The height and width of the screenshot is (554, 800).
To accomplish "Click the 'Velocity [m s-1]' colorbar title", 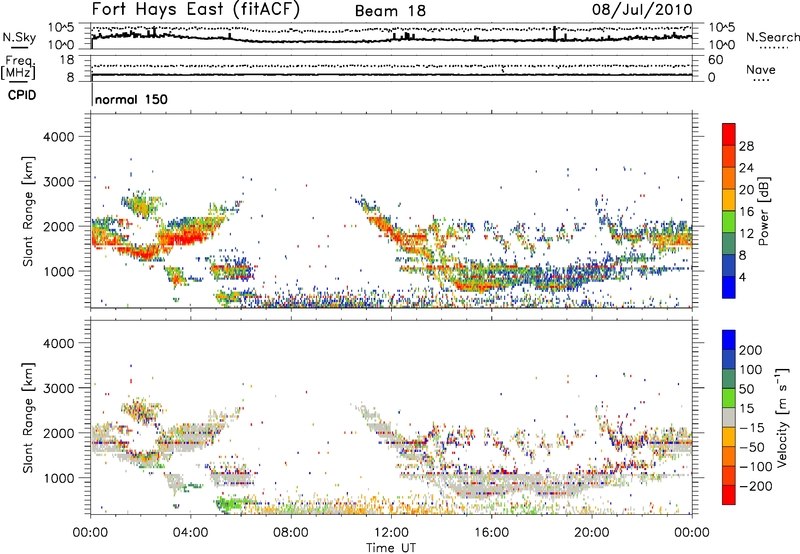I will [781, 417].
